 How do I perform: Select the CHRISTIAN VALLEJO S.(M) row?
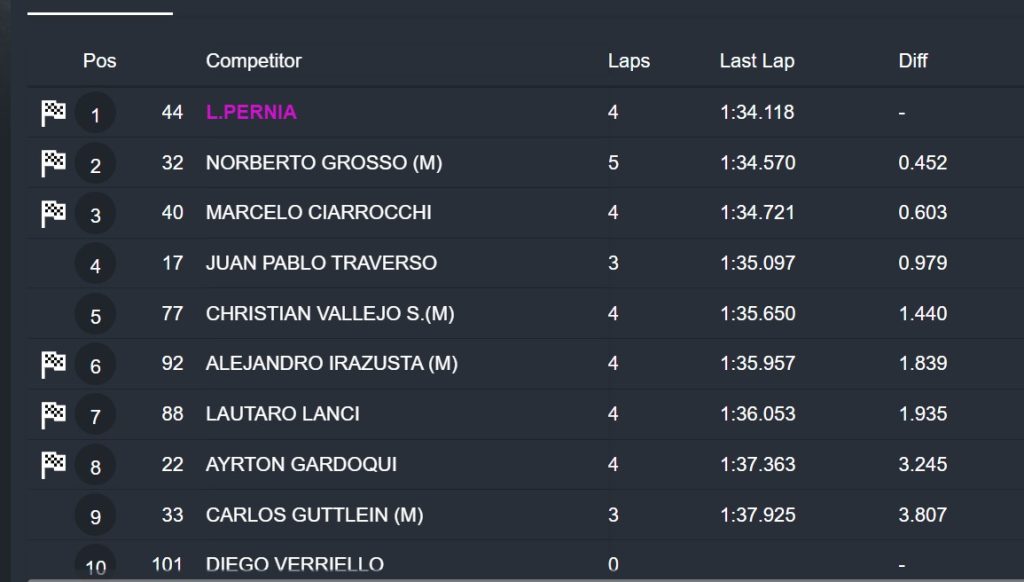point(330,314)
